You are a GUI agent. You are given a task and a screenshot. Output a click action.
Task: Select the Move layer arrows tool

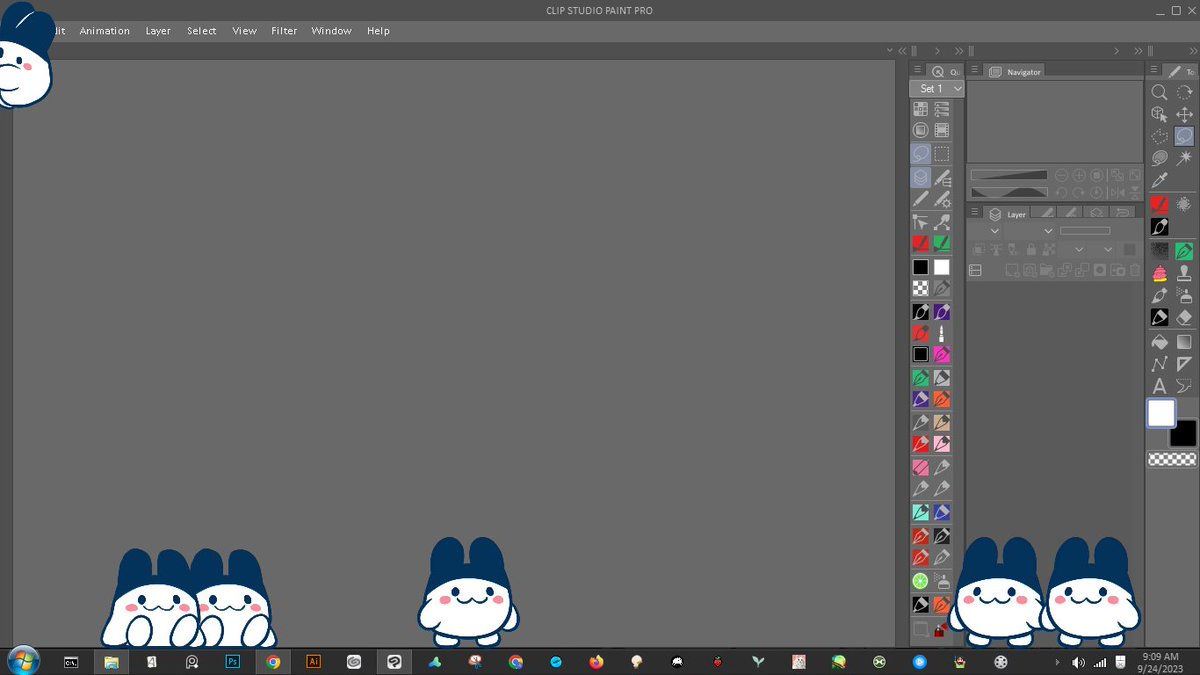coord(1185,115)
